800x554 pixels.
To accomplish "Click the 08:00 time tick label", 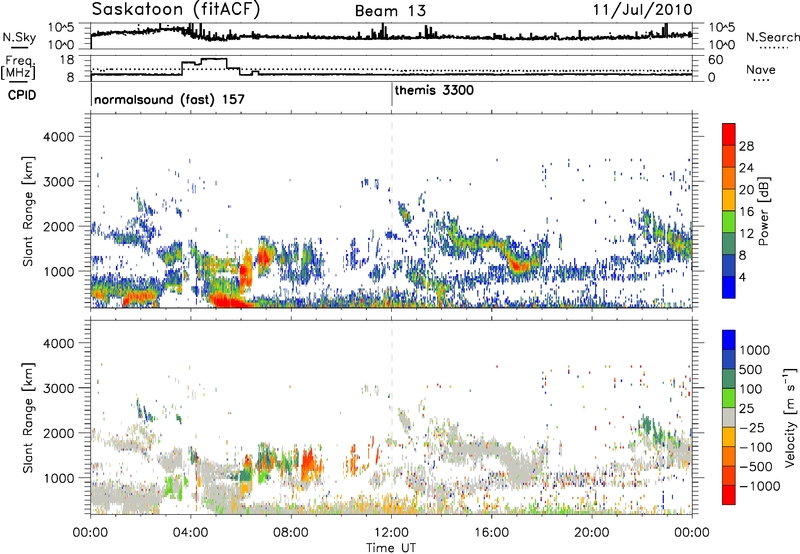I will coord(291,533).
